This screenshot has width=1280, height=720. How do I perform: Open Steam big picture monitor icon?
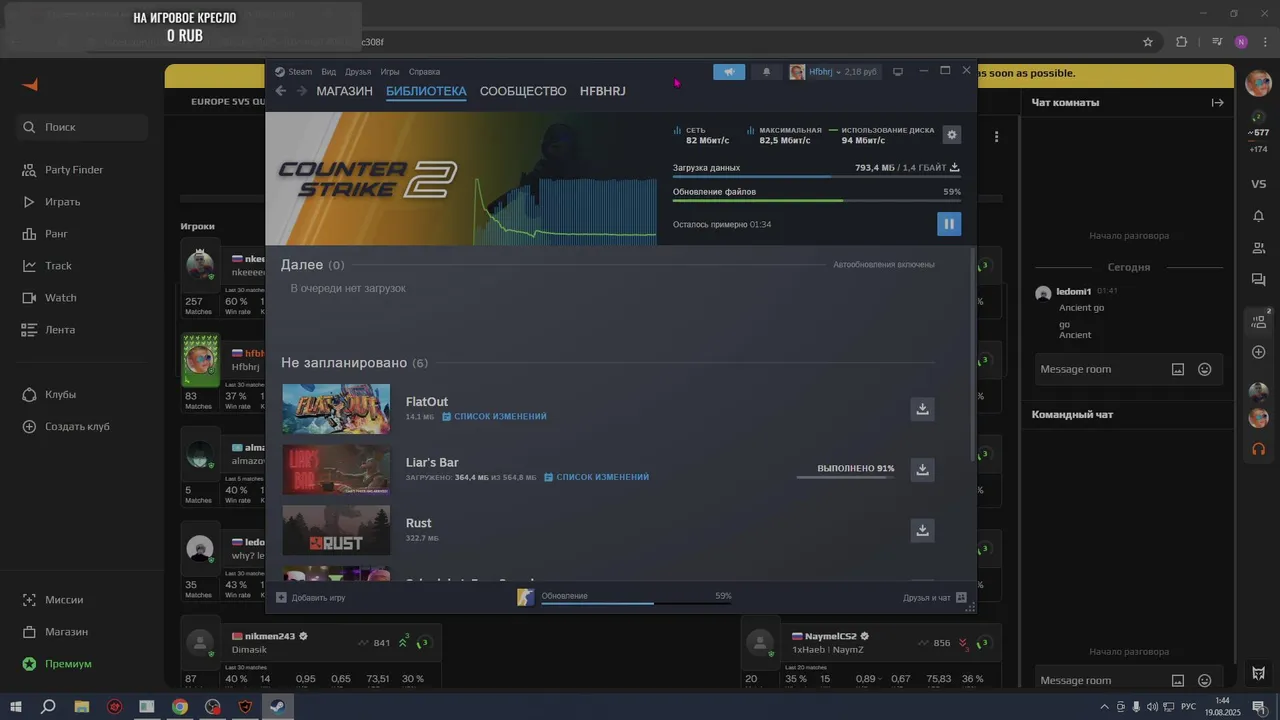898,72
